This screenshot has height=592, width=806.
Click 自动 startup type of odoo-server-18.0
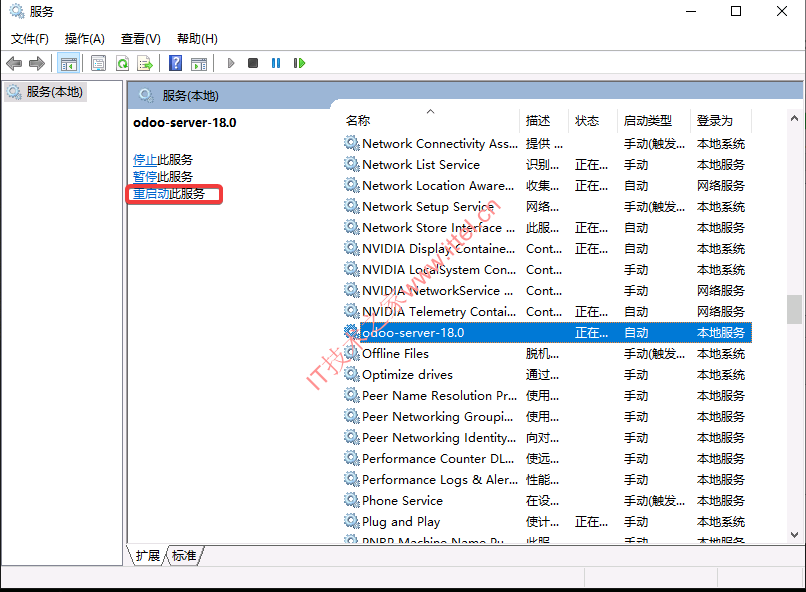[x=636, y=333]
